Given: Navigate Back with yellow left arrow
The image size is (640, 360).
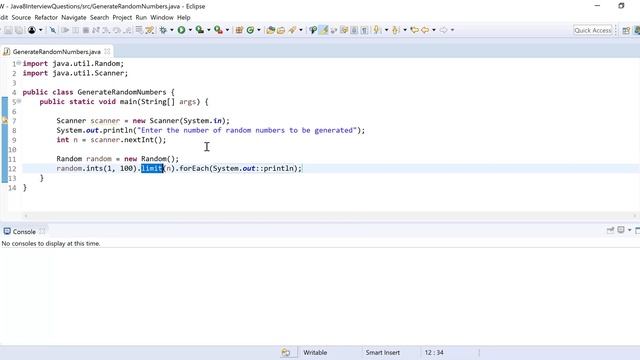Looking at the screenshot, I should tap(425, 30).
